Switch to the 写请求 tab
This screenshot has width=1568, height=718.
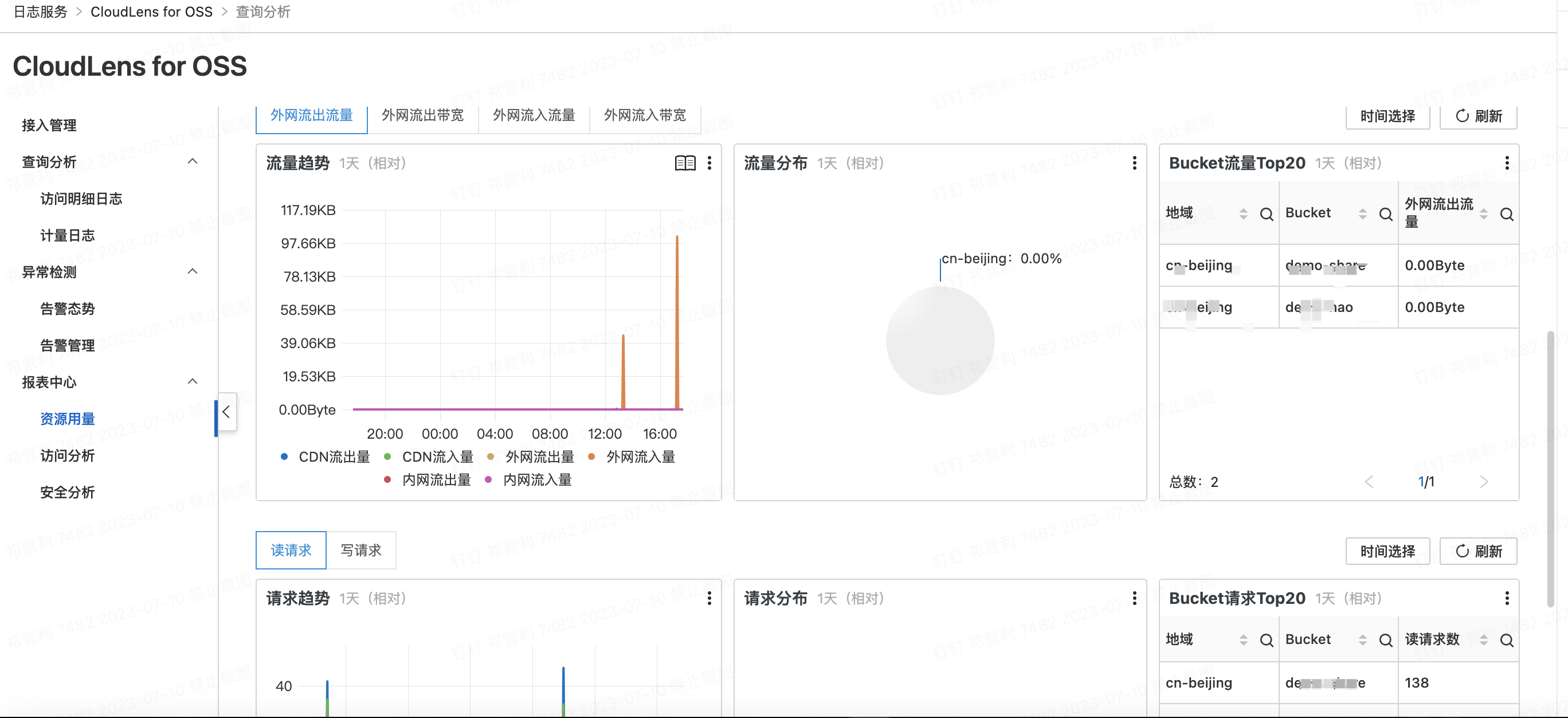pos(360,551)
